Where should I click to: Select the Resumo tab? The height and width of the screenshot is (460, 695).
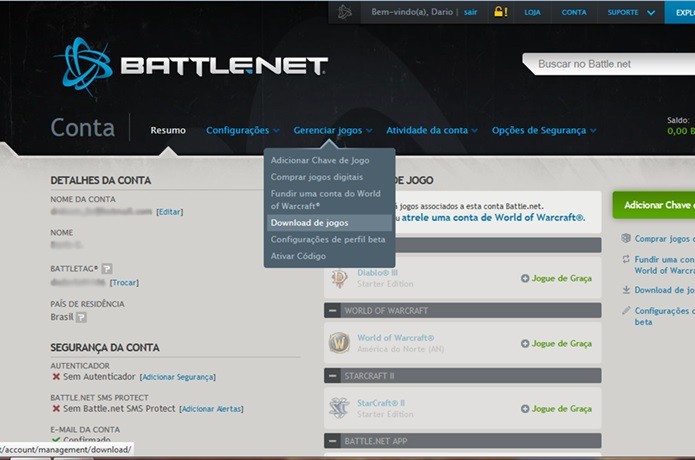(168, 130)
